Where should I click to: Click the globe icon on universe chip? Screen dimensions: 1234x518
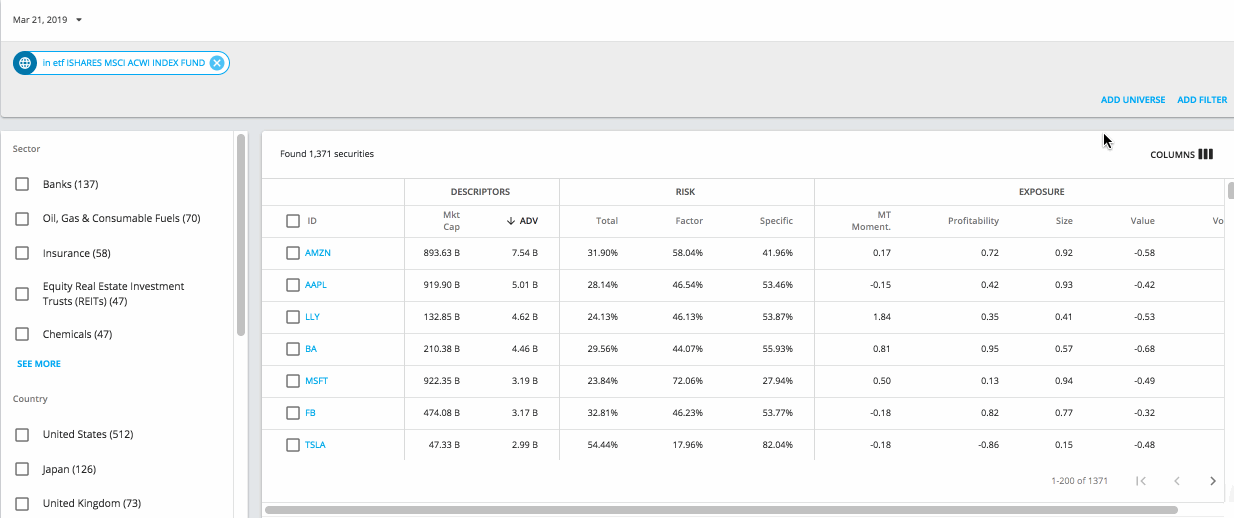click(26, 63)
